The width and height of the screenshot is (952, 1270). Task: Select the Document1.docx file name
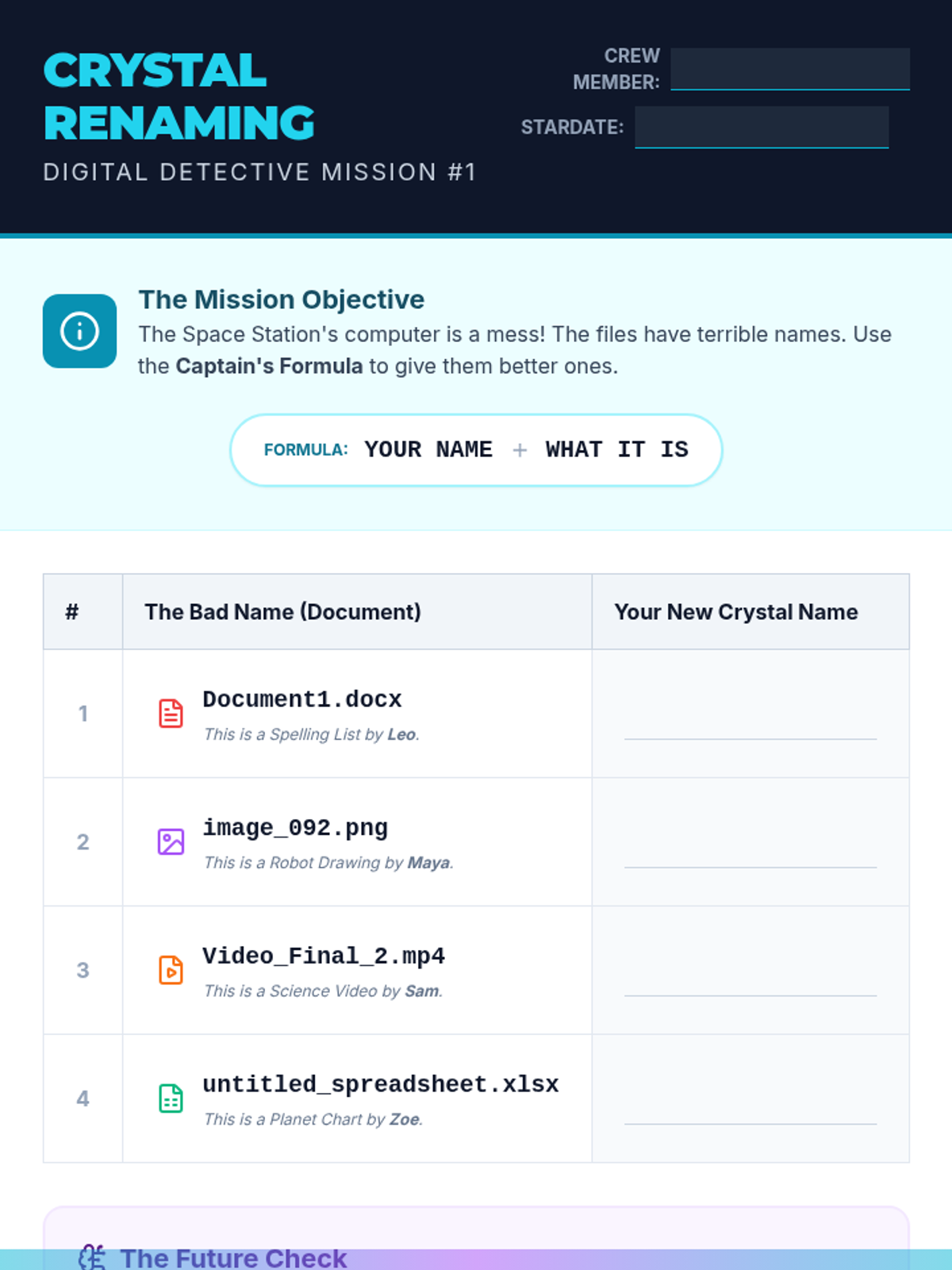pos(301,699)
